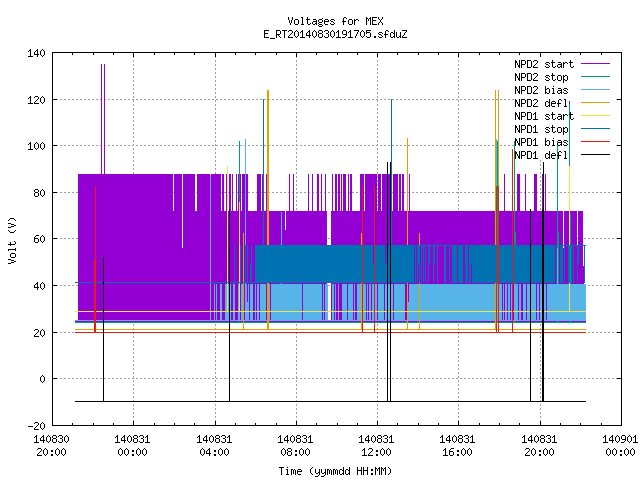Click the black NPD1 defl legend line
Viewport: 640px width, 480px height.
click(x=596, y=155)
